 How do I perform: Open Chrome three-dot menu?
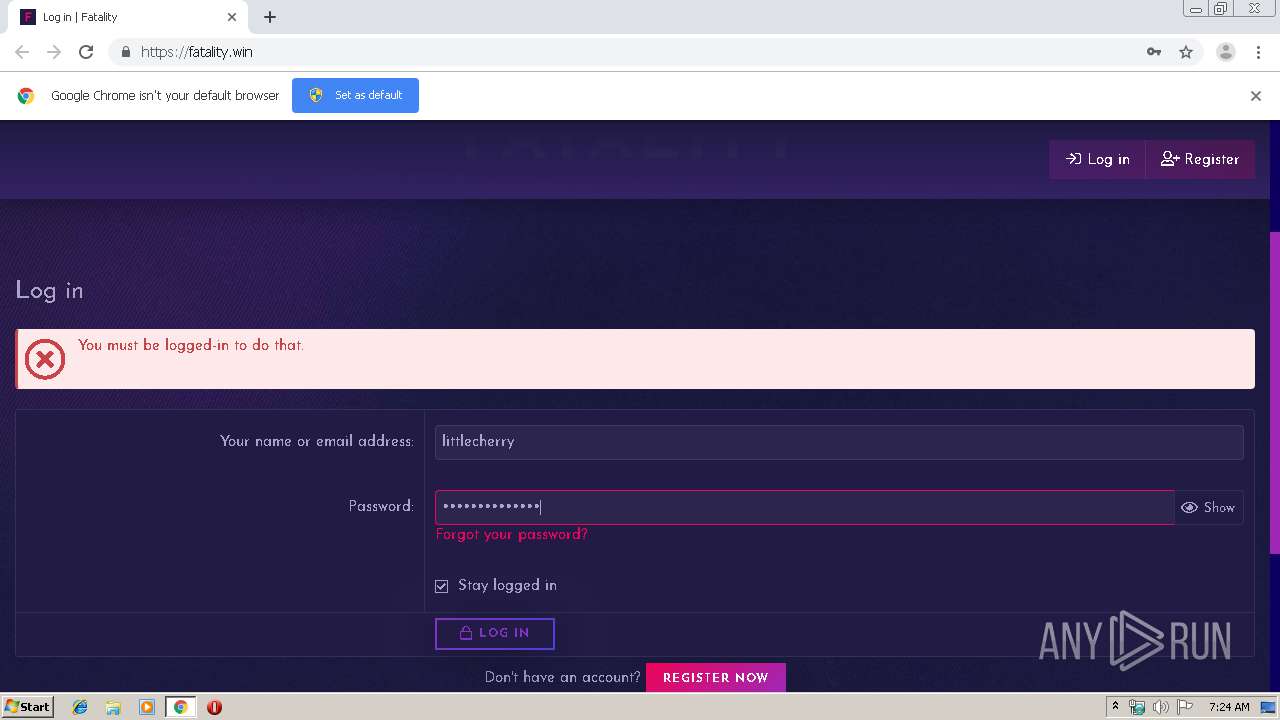point(1258,52)
